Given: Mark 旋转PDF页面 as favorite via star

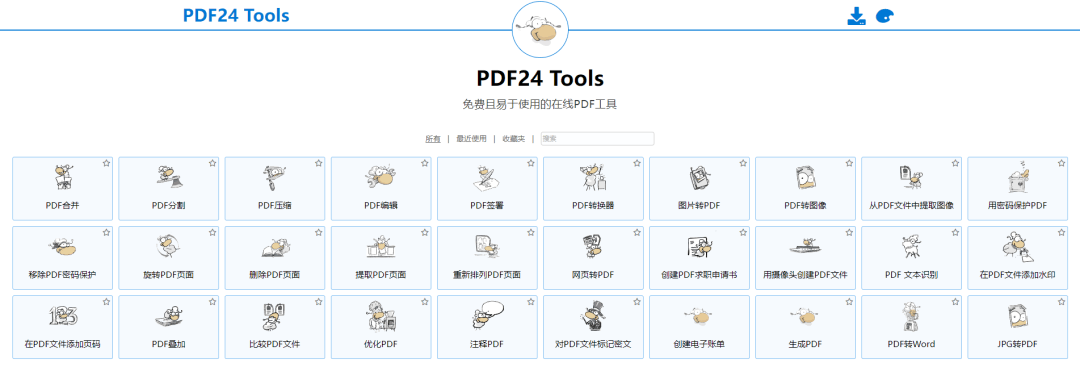Looking at the screenshot, I should (x=213, y=232).
